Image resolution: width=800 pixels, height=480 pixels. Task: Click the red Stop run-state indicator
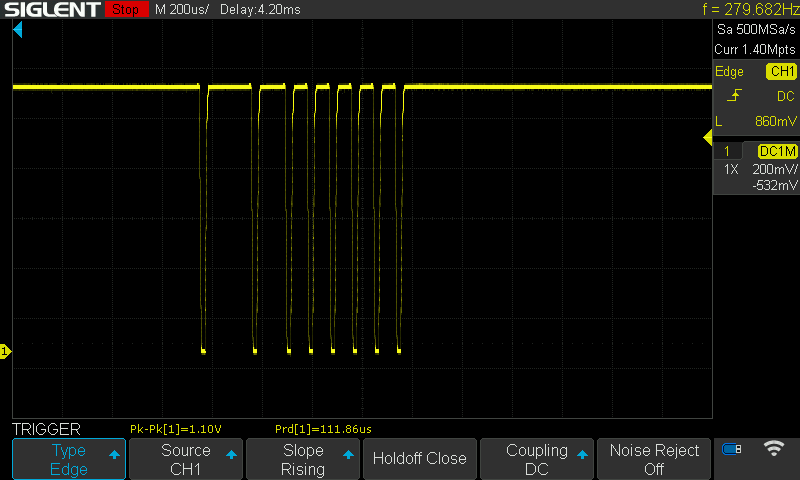pyautogui.click(x=126, y=9)
